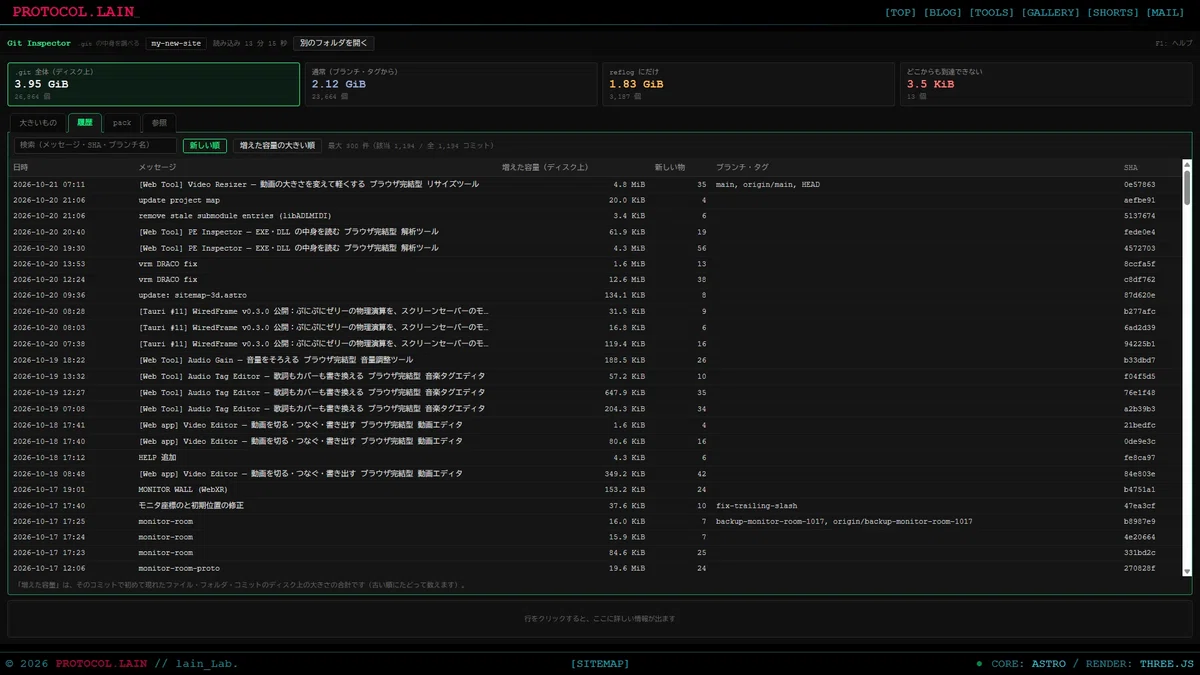The width and height of the screenshot is (1200, 675).
Task: Click the my-new-site folder name label
Action: point(176,43)
